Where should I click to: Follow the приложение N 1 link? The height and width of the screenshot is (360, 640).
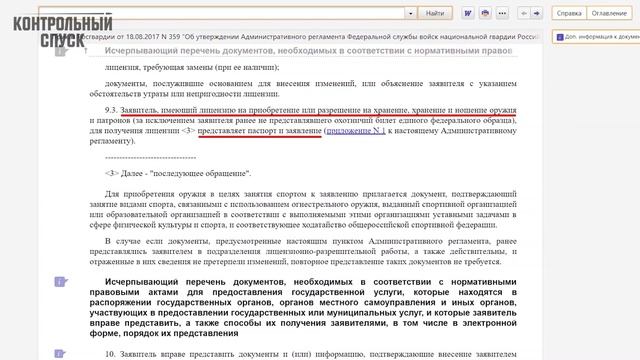click(x=356, y=131)
